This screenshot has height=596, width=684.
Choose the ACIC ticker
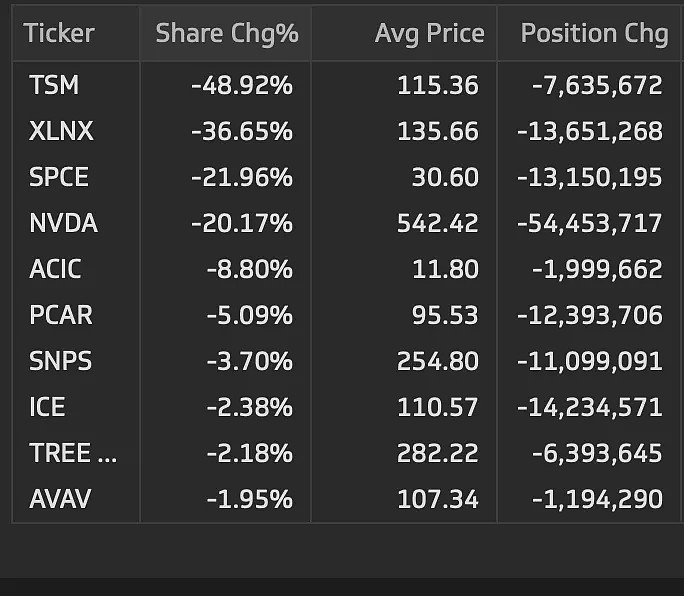pos(55,269)
